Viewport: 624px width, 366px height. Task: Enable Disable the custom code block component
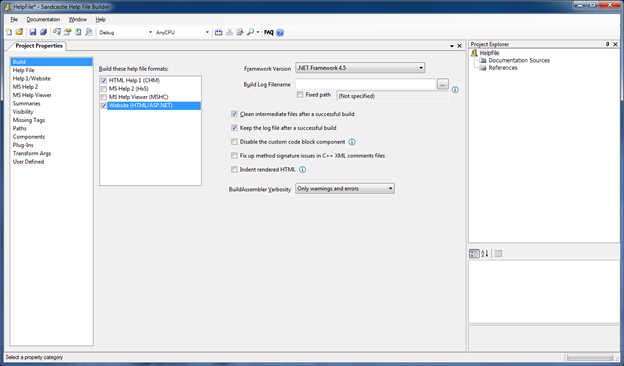click(x=234, y=142)
